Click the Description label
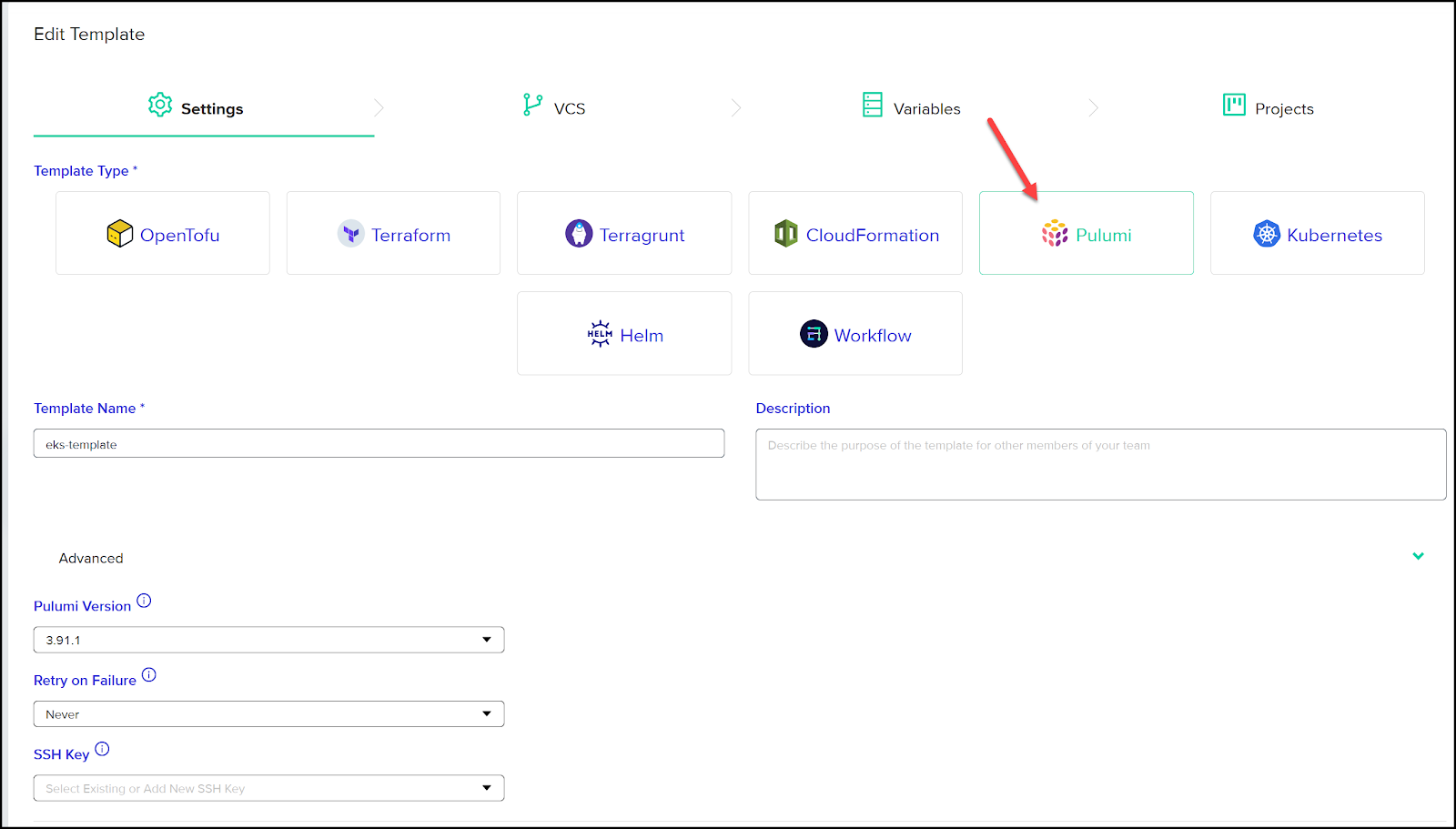Screen dimensions: 1456x829 793,408
